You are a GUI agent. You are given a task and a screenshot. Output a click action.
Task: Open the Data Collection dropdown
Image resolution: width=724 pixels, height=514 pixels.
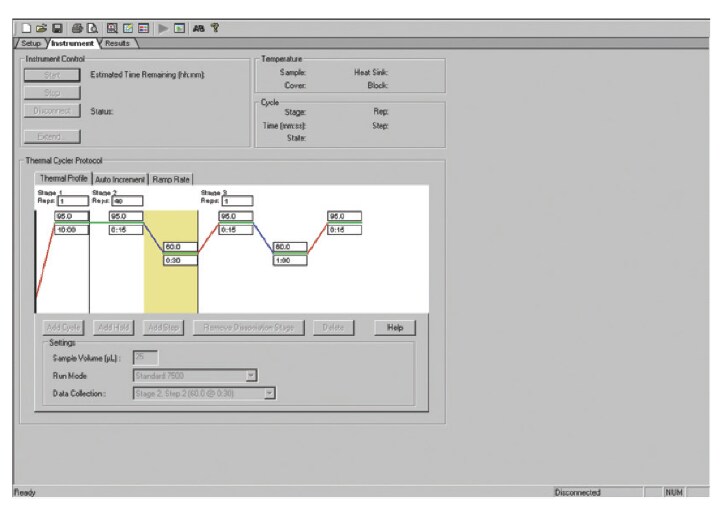pyautogui.click(x=269, y=394)
